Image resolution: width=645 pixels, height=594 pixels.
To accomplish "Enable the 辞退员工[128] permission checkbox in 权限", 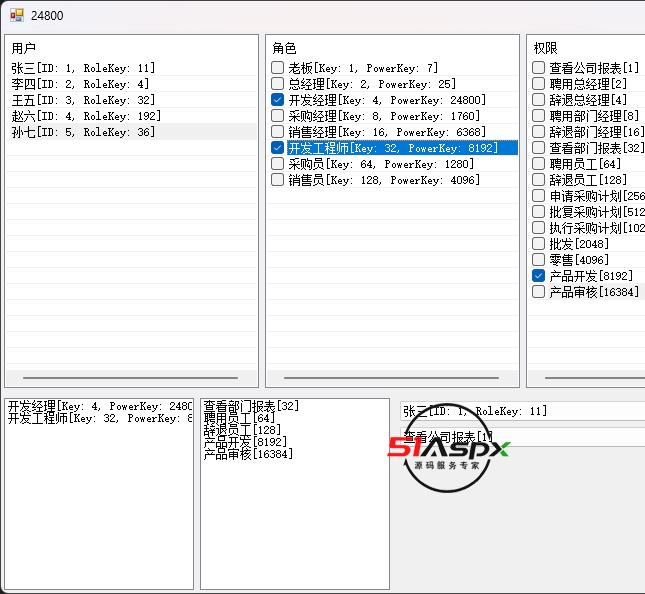I will click(538, 180).
